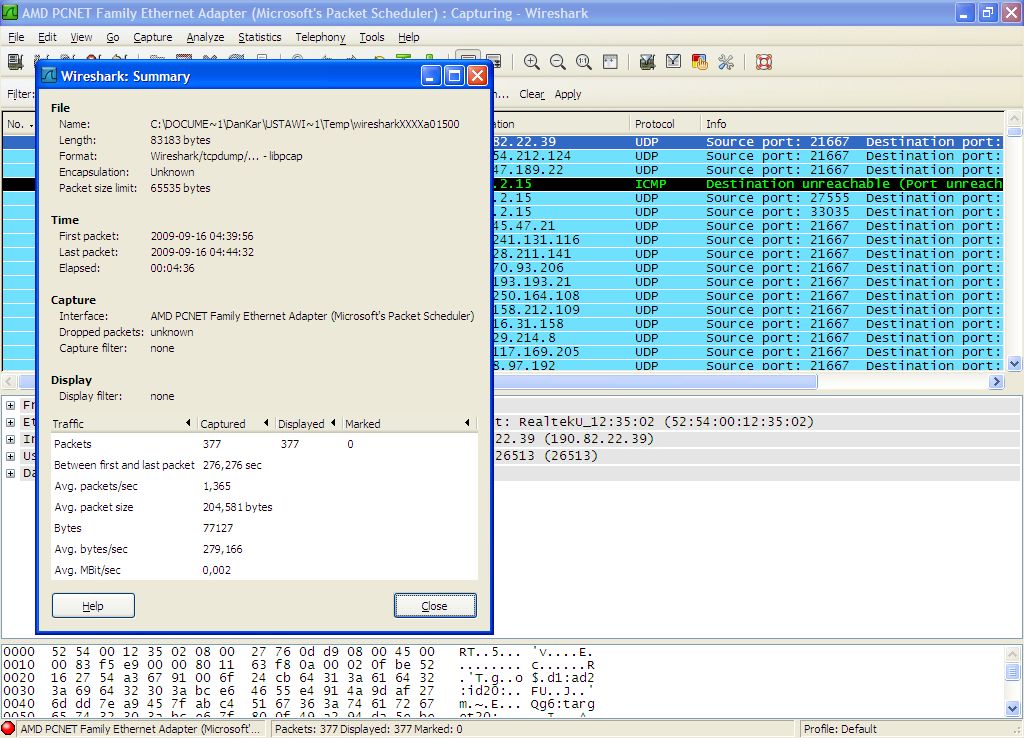
Task: Click the Marked column header arrow
Action: click(467, 423)
